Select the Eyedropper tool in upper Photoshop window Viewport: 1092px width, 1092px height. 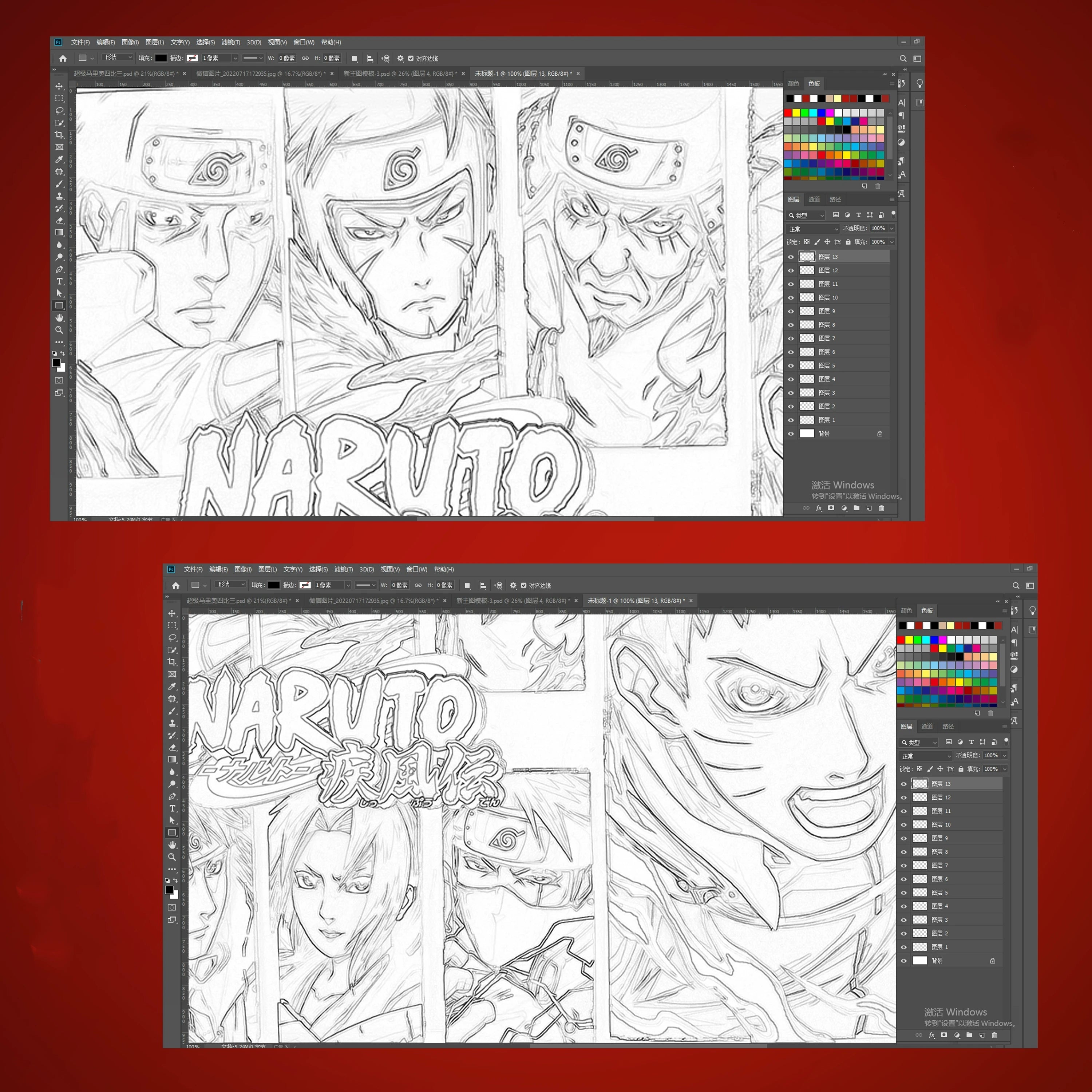(59, 159)
